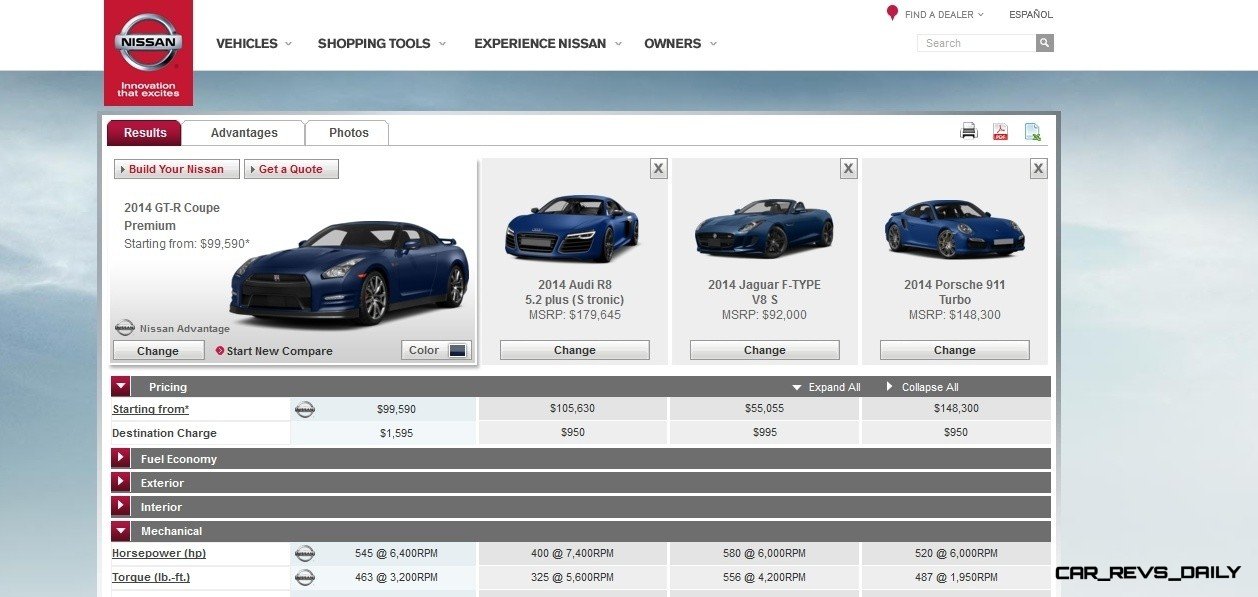Click the Jaguar $55,055 price cell
This screenshot has width=1258, height=597.
click(765, 409)
